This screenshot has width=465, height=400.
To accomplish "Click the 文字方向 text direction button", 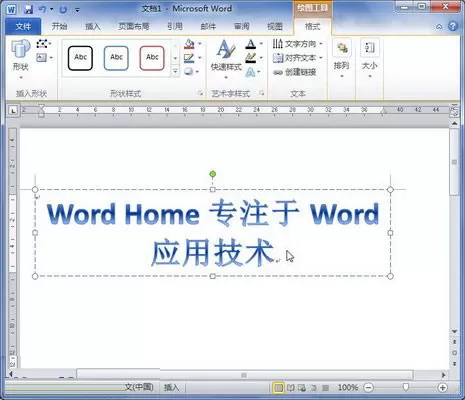I will point(297,44).
